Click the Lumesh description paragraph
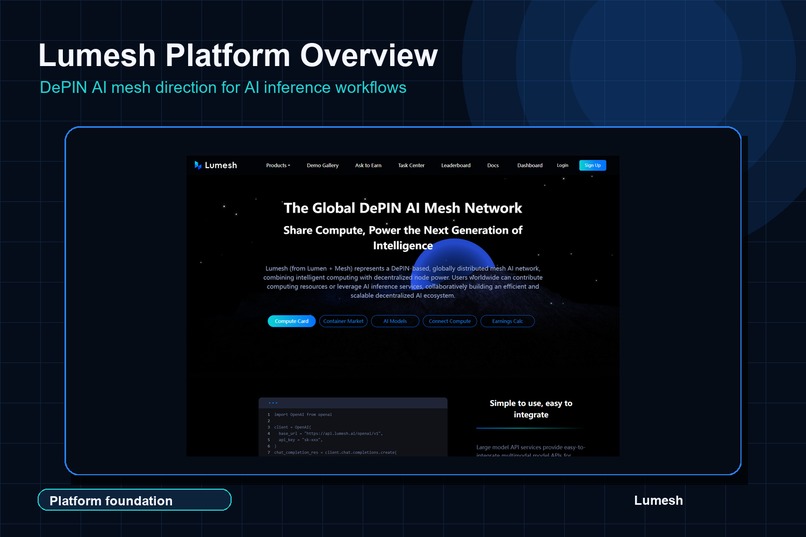This screenshot has height=537, width=806. [x=403, y=282]
